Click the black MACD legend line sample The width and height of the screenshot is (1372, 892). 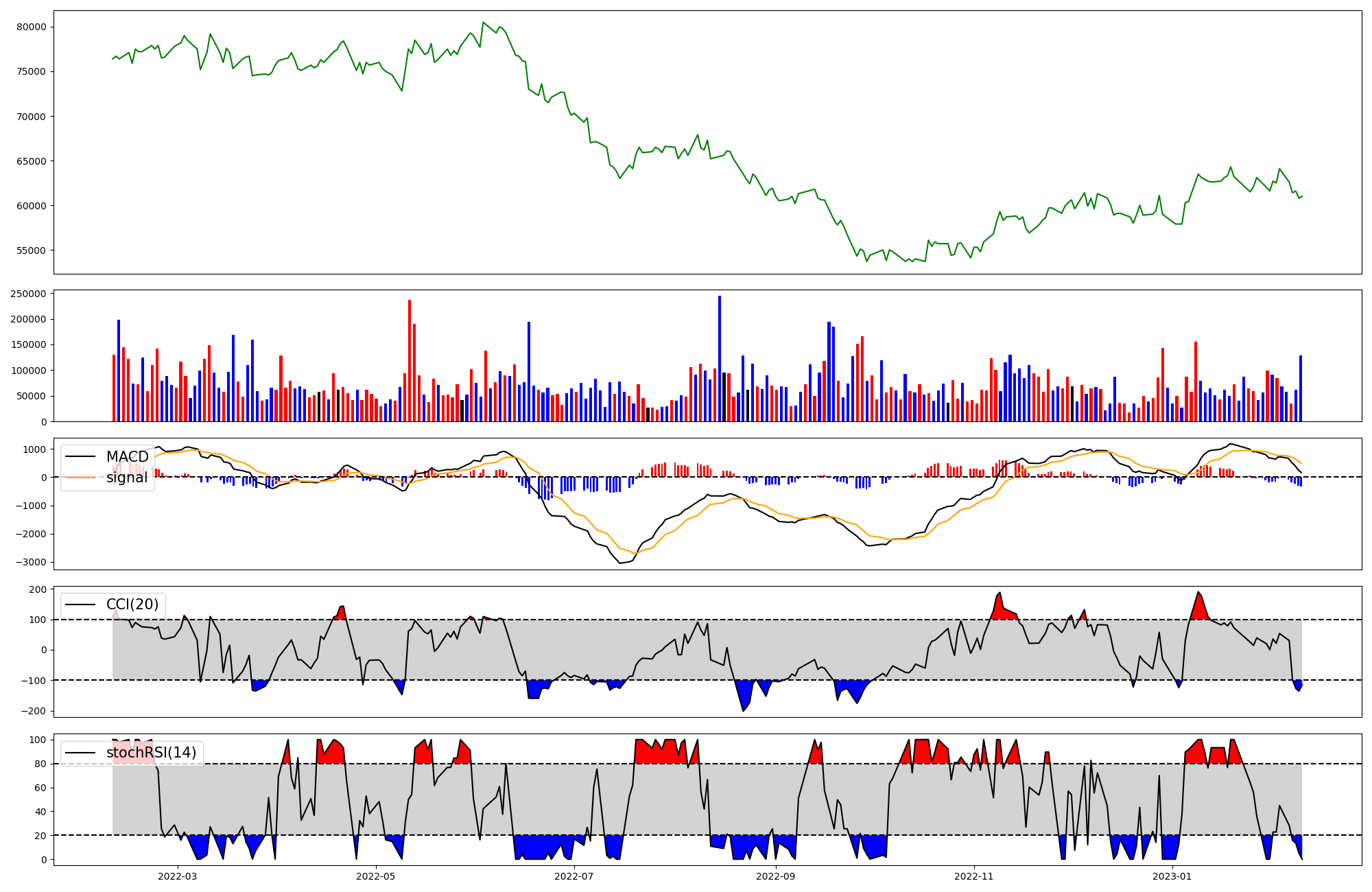pos(80,457)
